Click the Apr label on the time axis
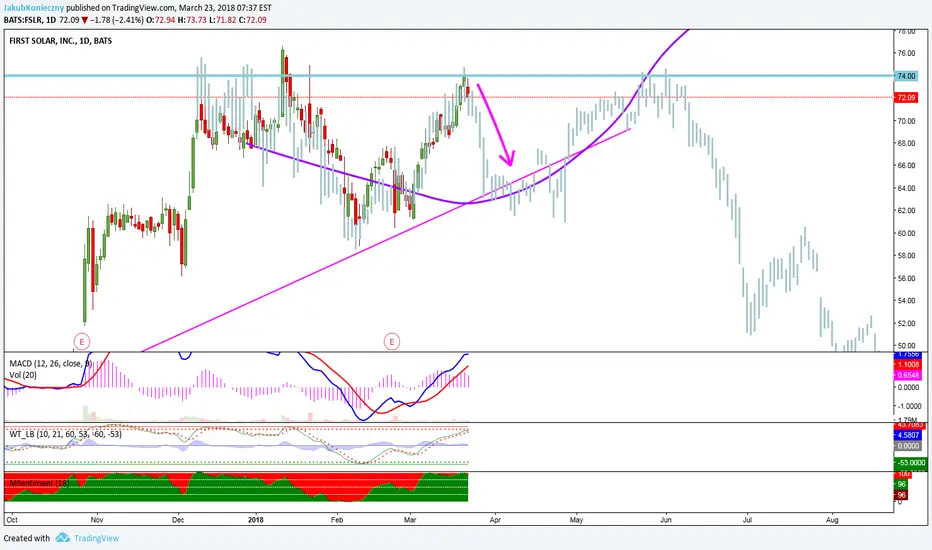 [x=495, y=520]
